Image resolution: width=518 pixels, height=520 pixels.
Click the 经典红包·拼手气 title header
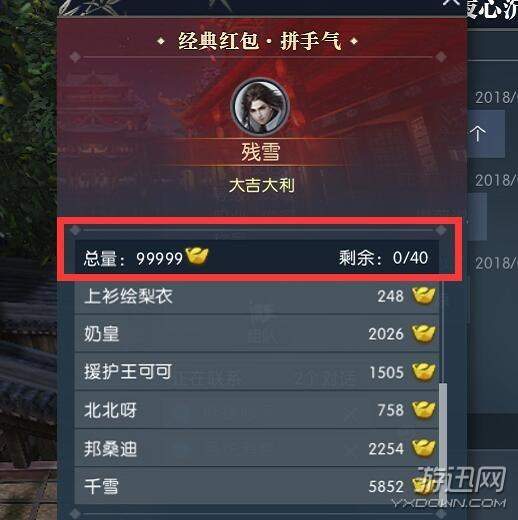tap(259, 41)
